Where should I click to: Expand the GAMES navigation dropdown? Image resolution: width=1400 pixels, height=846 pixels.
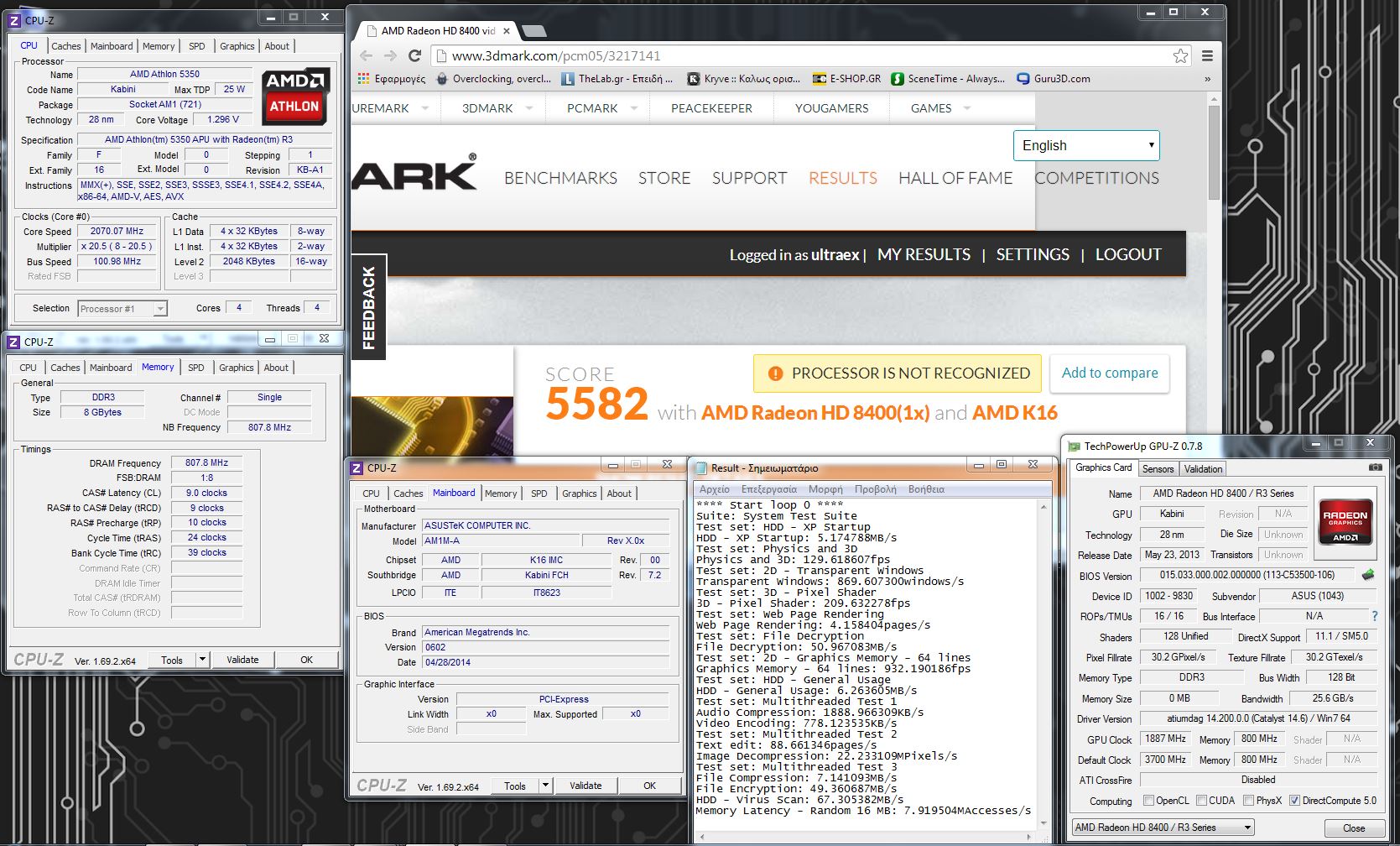pos(967,108)
